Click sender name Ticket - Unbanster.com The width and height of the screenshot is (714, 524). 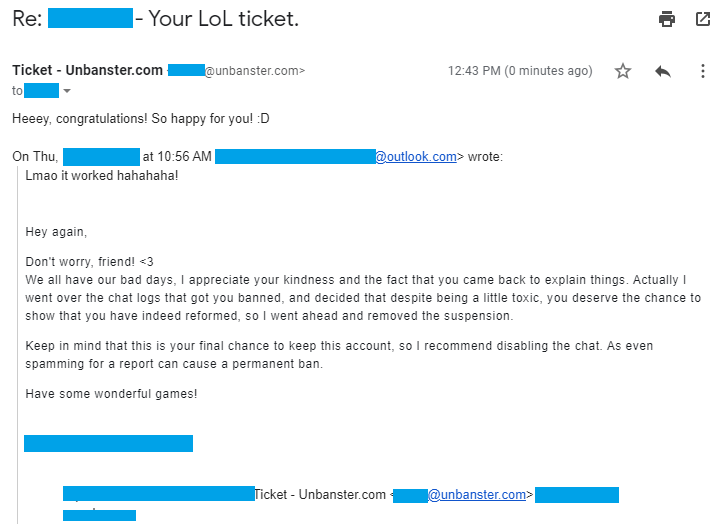click(87, 70)
